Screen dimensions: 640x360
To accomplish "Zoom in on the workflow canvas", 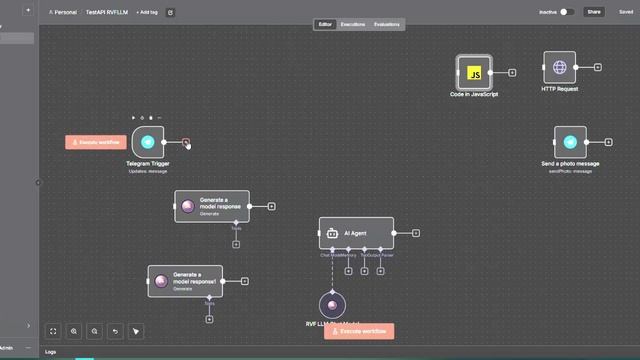I will click(74, 331).
